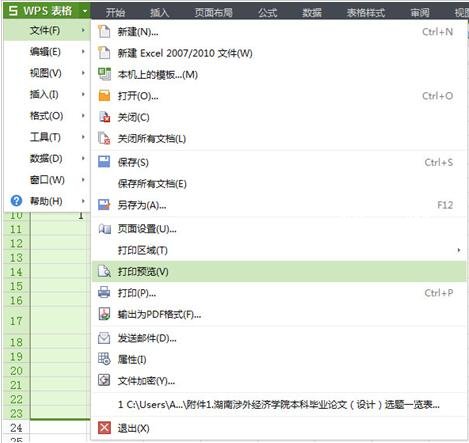Click the orange folder 打开(O) icon
The width and height of the screenshot is (469, 443).
104,96
